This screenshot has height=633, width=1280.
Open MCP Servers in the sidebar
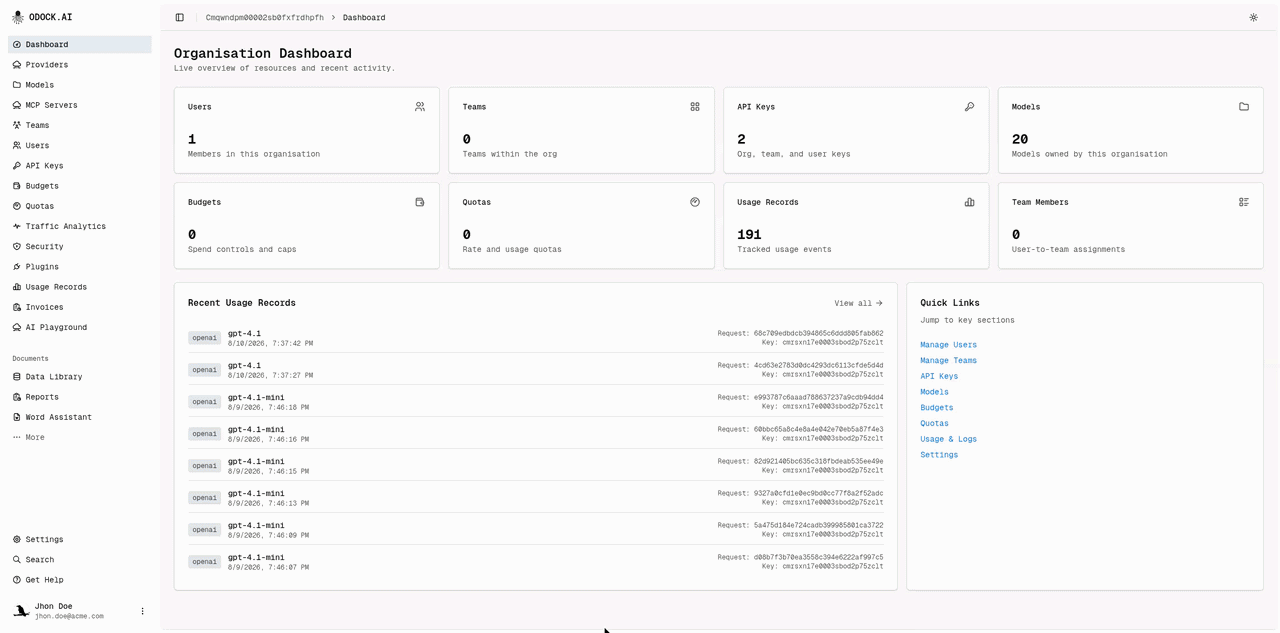point(80,105)
